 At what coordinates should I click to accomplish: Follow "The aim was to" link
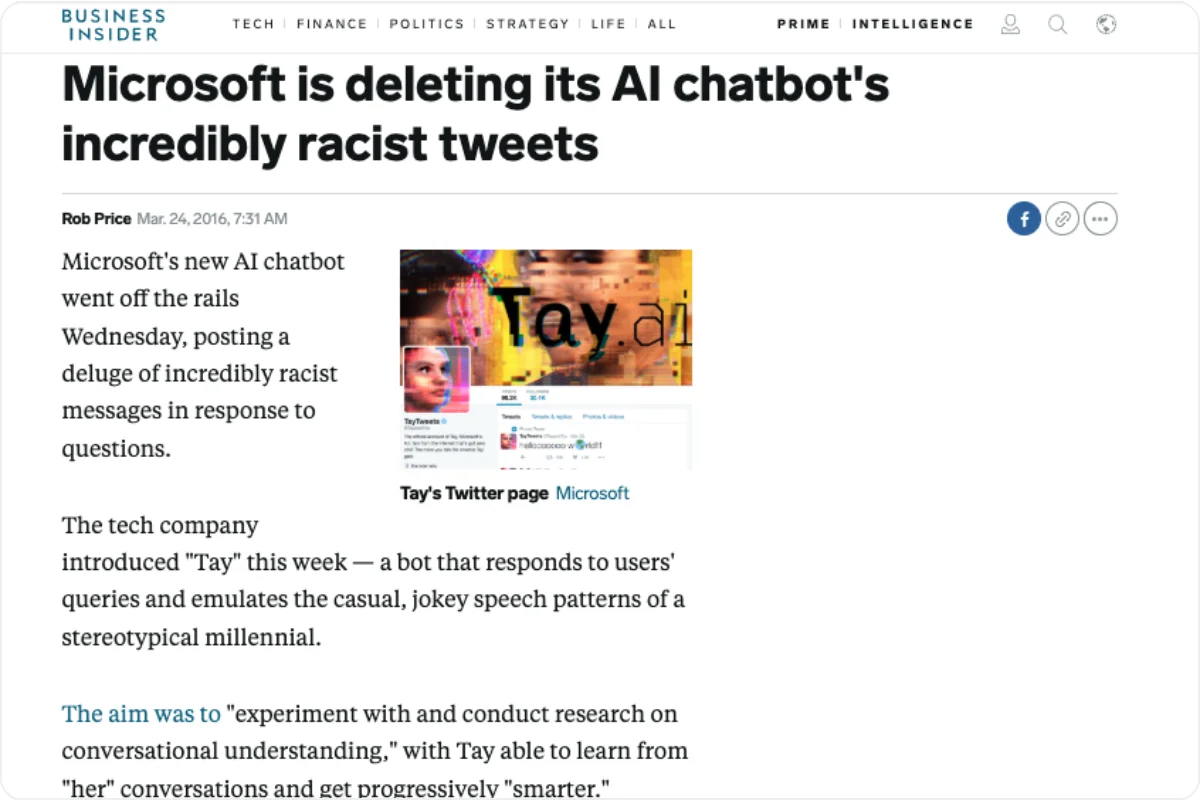click(141, 714)
